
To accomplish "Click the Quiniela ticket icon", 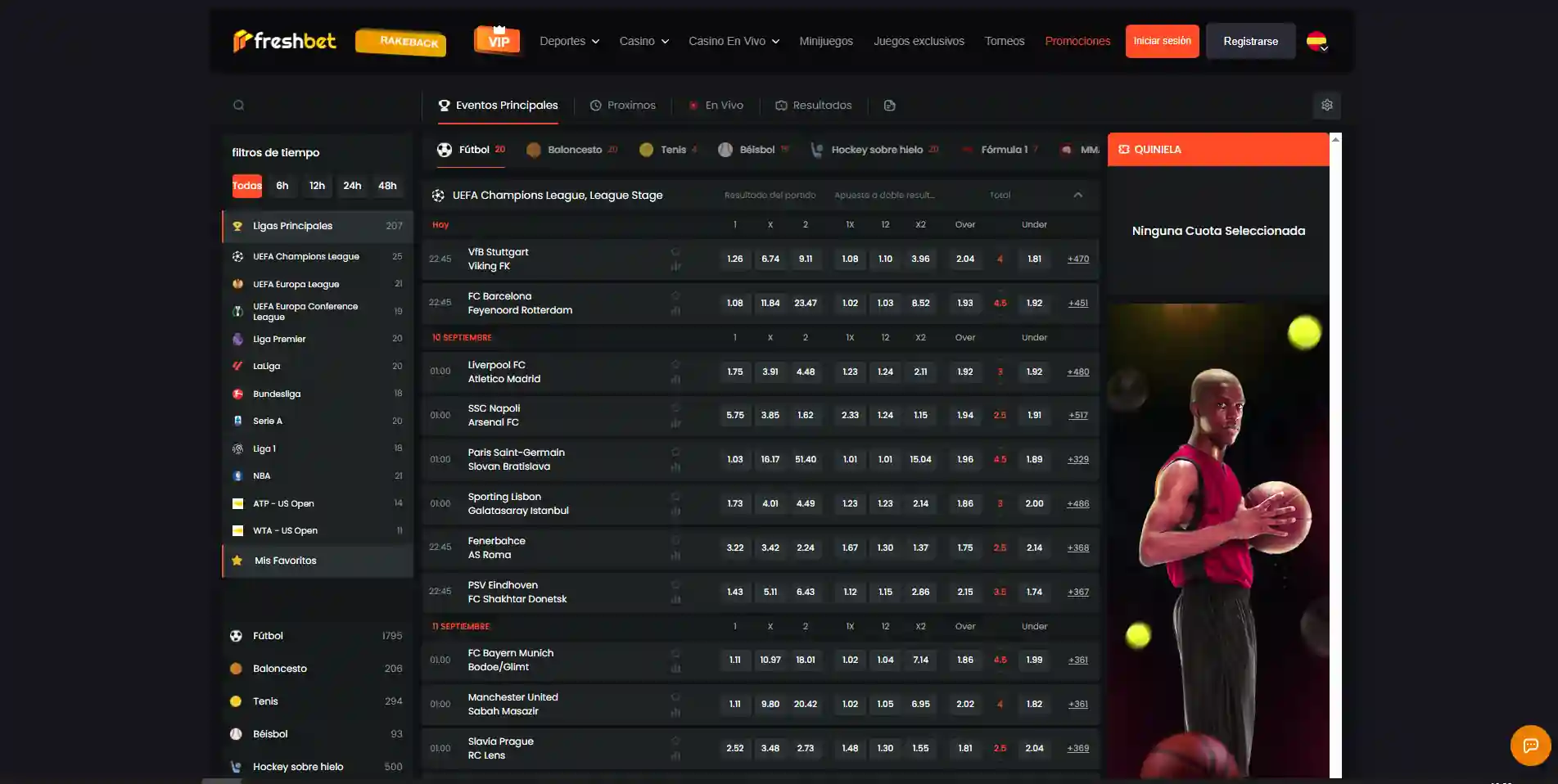I will pos(1124,149).
